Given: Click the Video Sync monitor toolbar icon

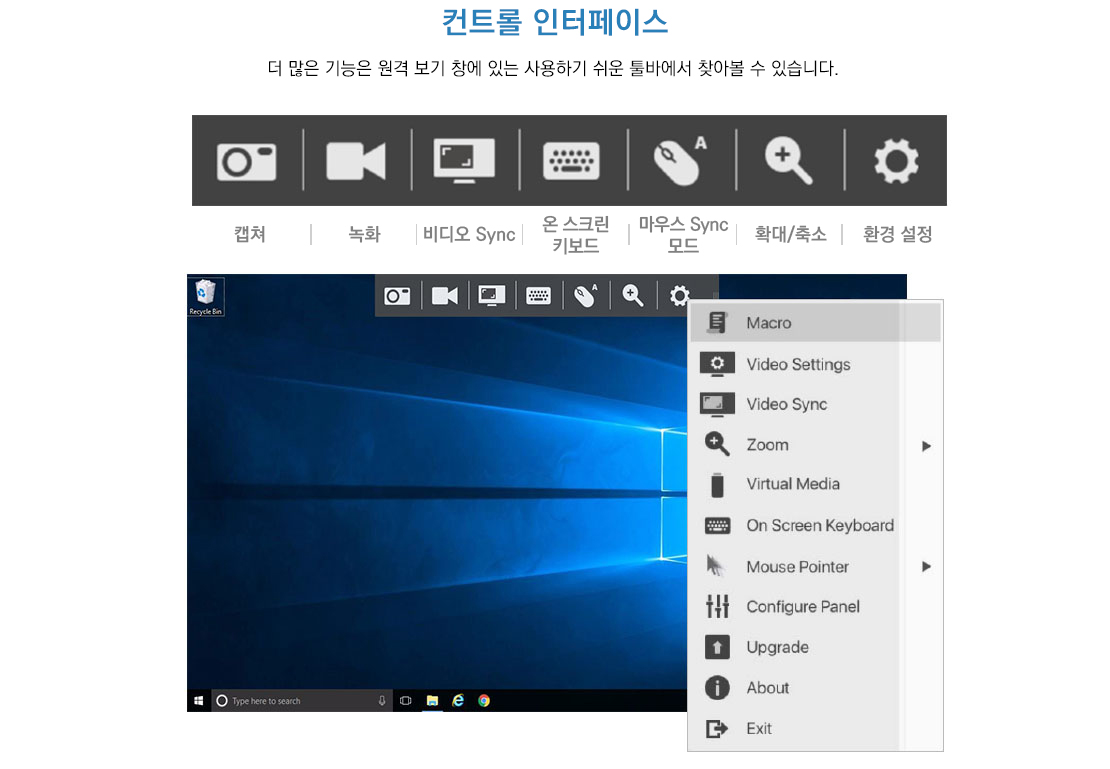Looking at the screenshot, I should click(490, 296).
